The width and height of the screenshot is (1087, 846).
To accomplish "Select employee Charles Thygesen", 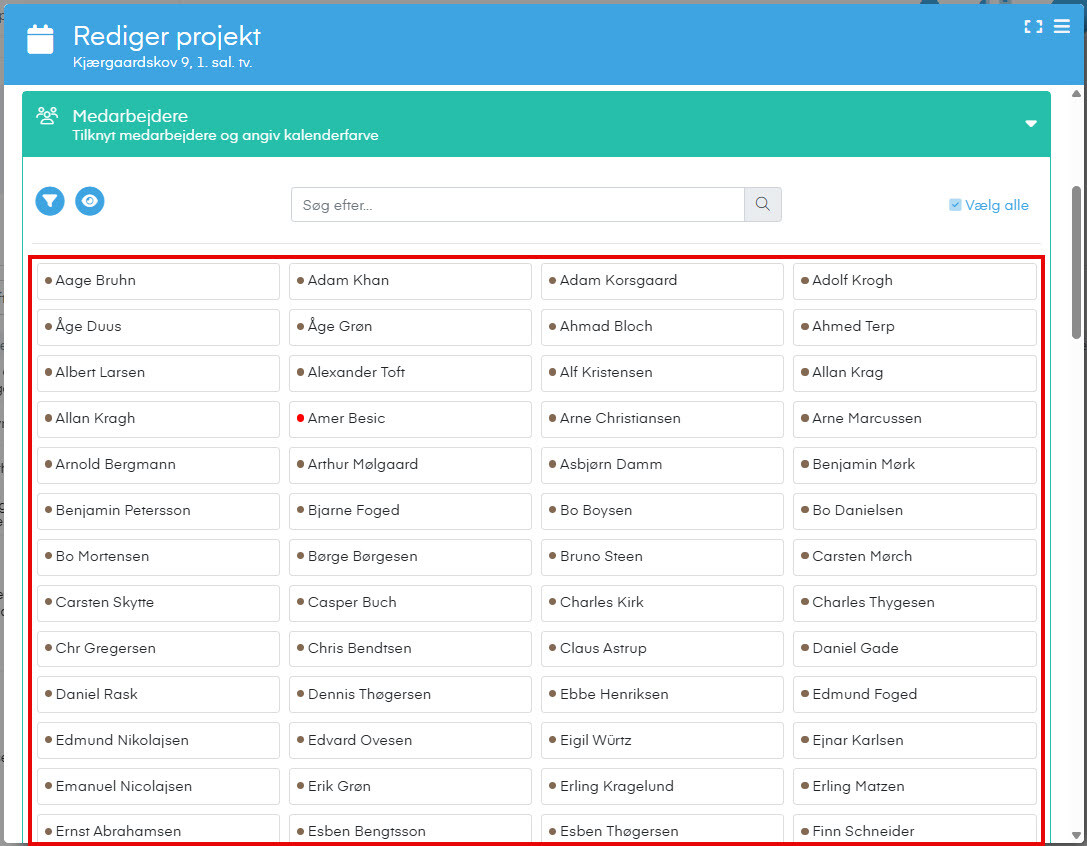I will 915,603.
